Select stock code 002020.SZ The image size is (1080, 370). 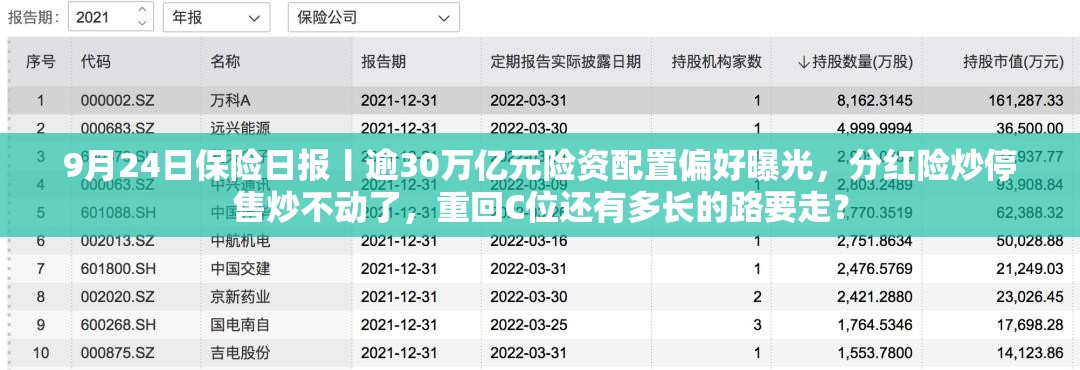118,297
